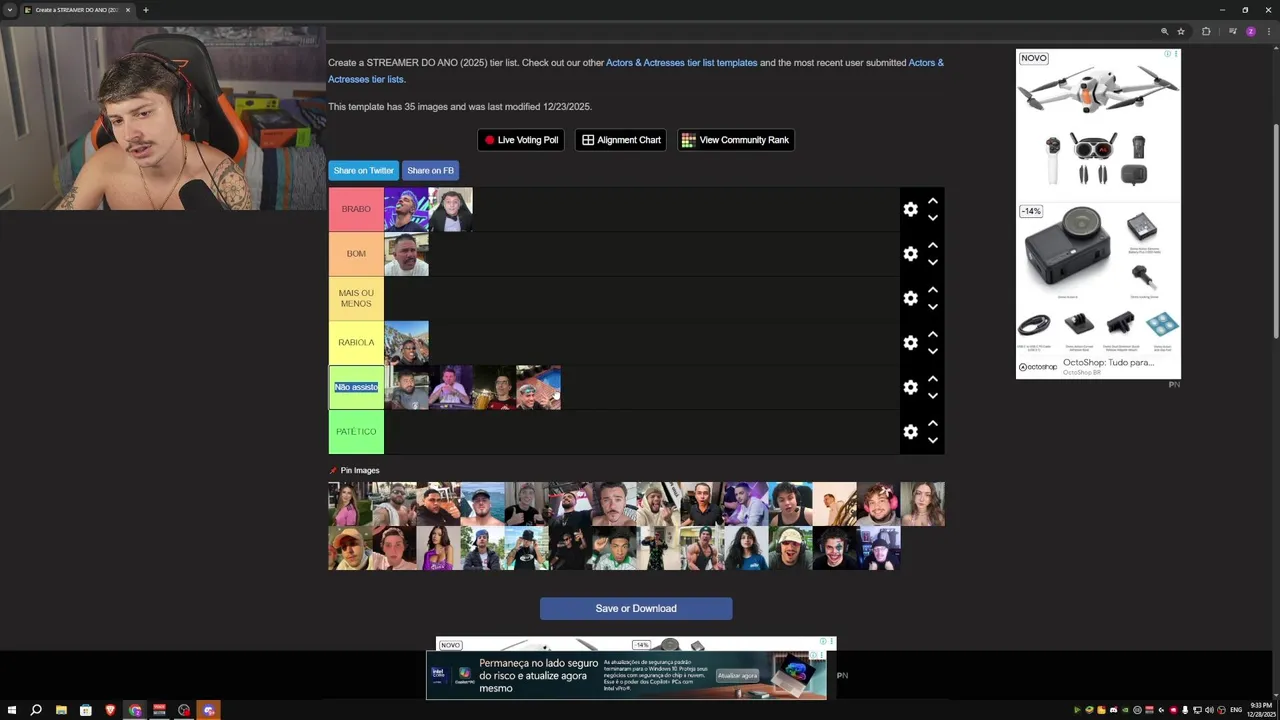Move BRABO row down with arrow
Screen dimensions: 1280x720
(x=932, y=218)
